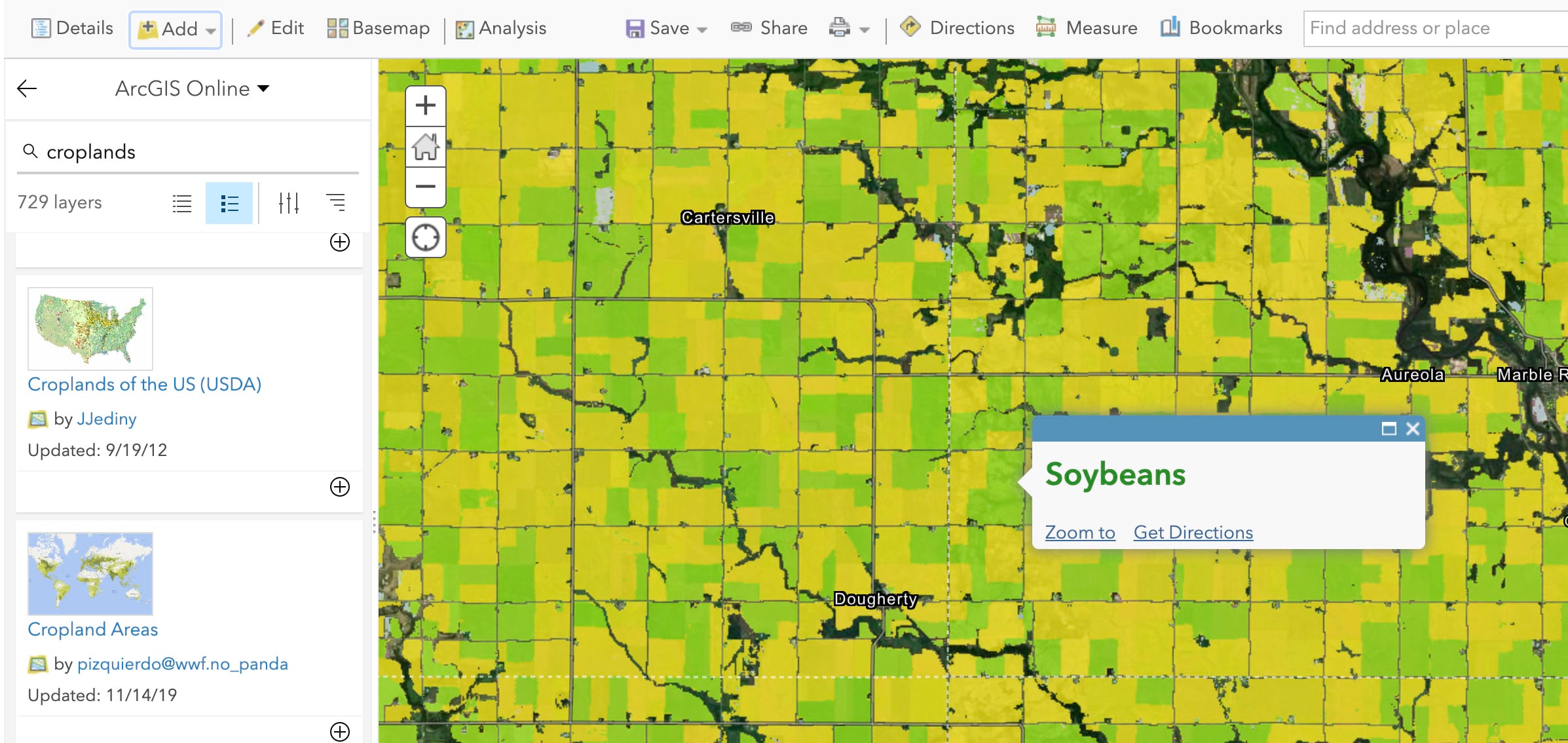1568x743 pixels.
Task: Click the Updated: 9/19/12 text
Action: point(98,450)
